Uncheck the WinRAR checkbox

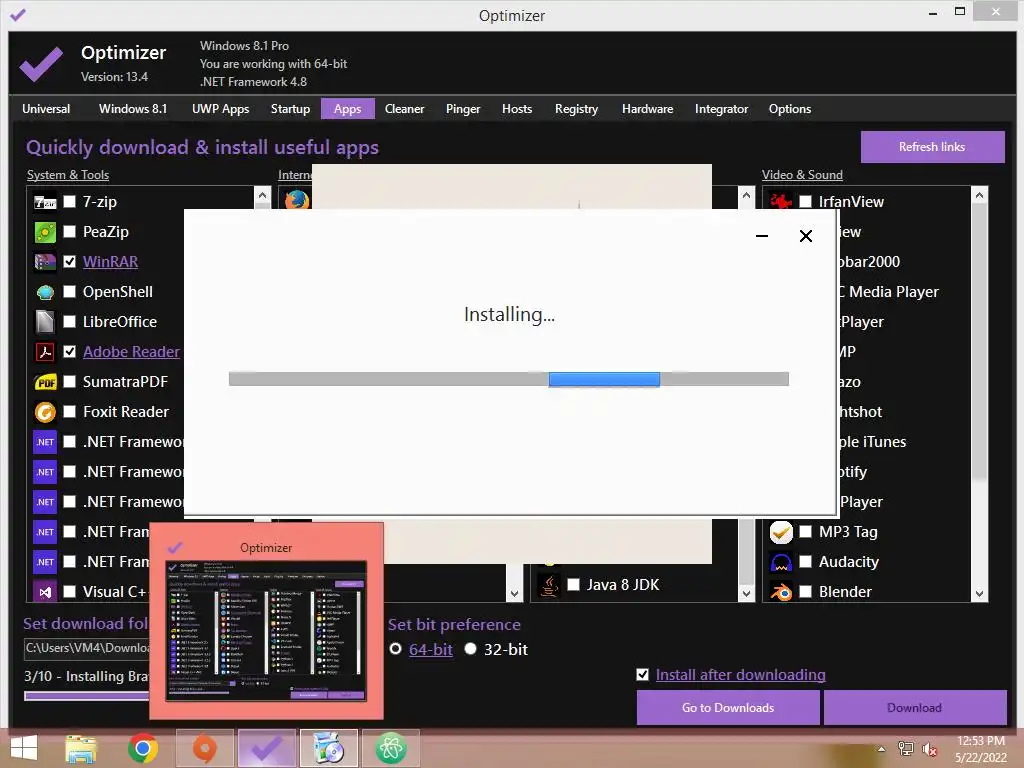pos(69,262)
